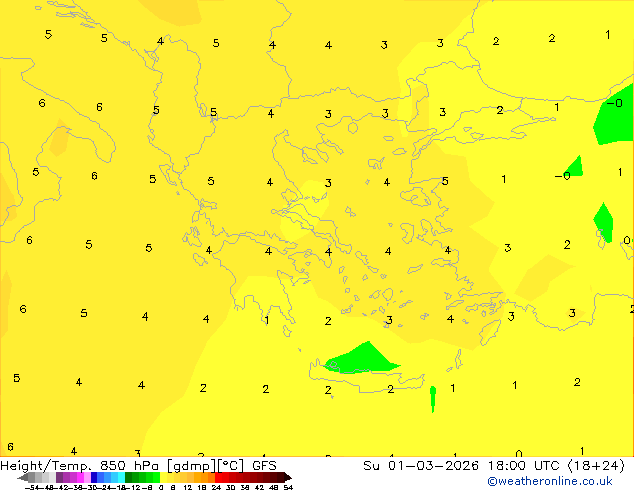The image size is (634, 490).
Task: Click the large green area at the upper right edge
Action: (x=614, y=115)
